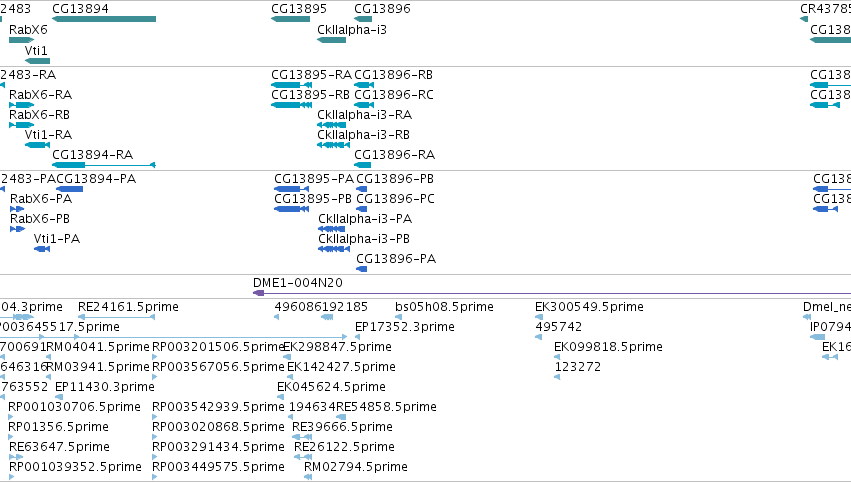Viewport: 851px width, 482px height.
Task: Select the CG13895-RA transcript label
Action: click(x=312, y=74)
